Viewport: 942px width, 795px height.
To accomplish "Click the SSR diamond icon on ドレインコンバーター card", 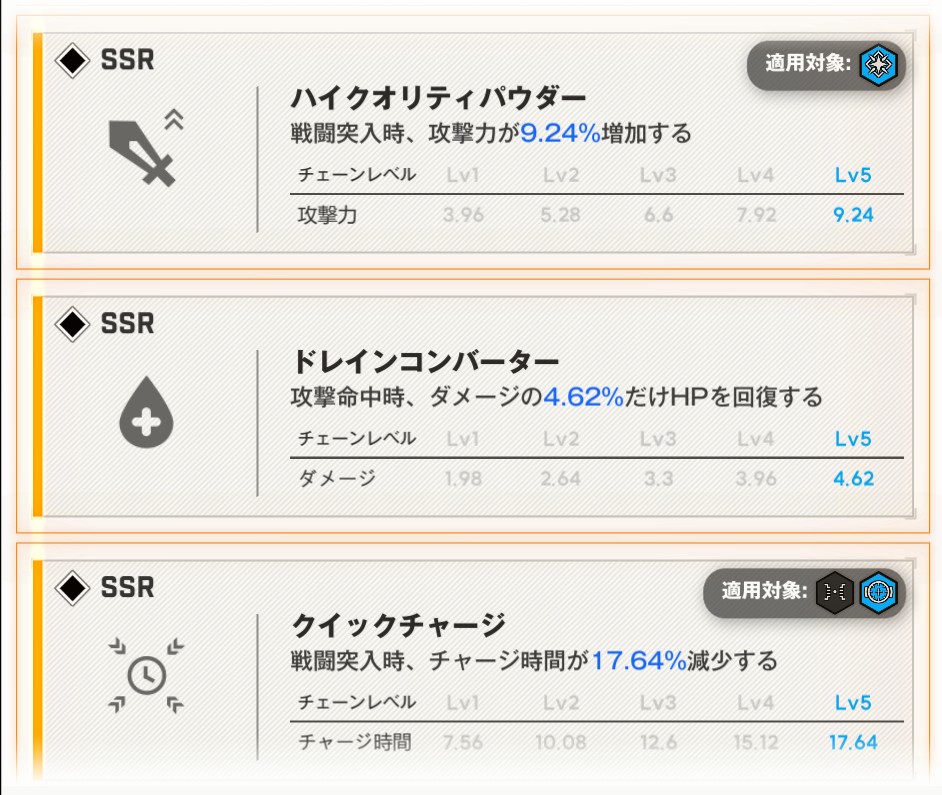I will 72,324.
